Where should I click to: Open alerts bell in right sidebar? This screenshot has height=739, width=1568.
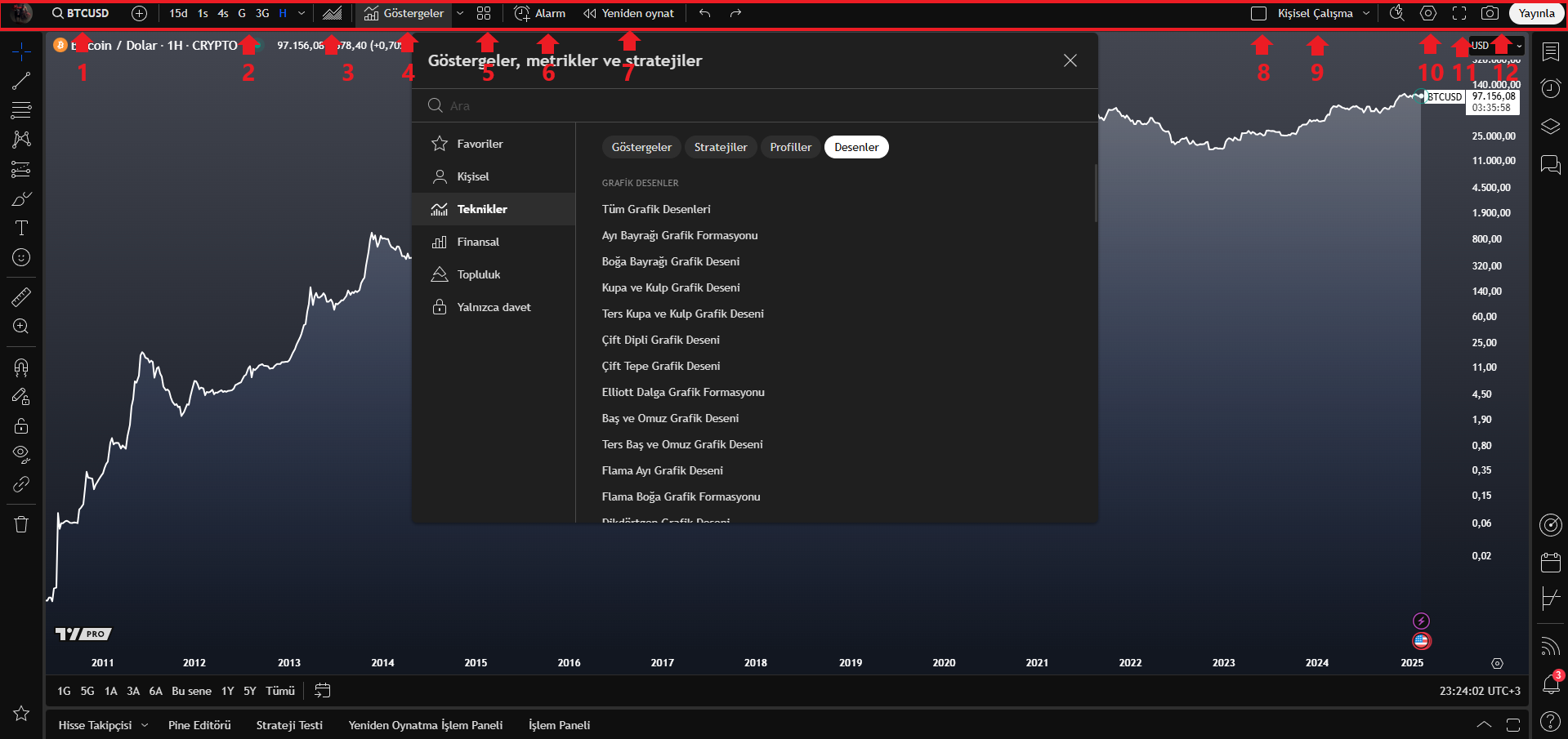pyautogui.click(x=1550, y=683)
